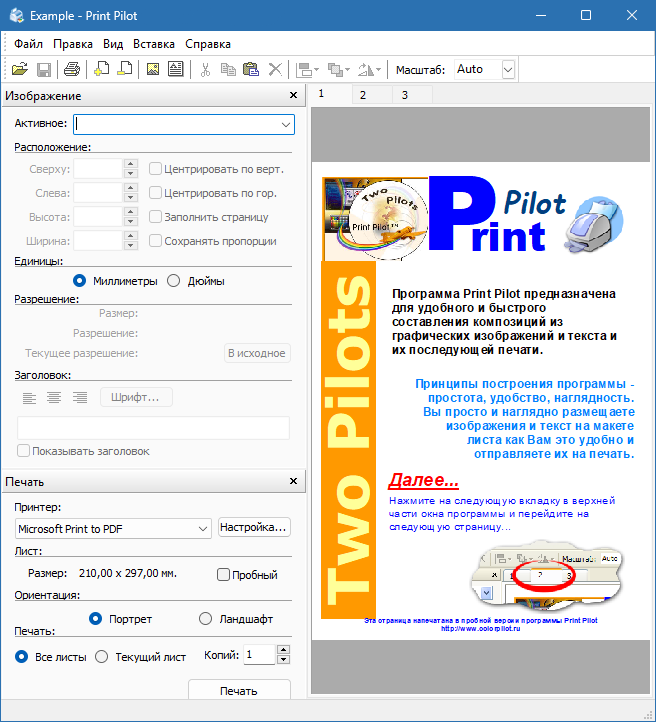Viewport: 656px width, 722px height.
Task: Toggle Центрировать по верт. checkbox
Action: 155,169
